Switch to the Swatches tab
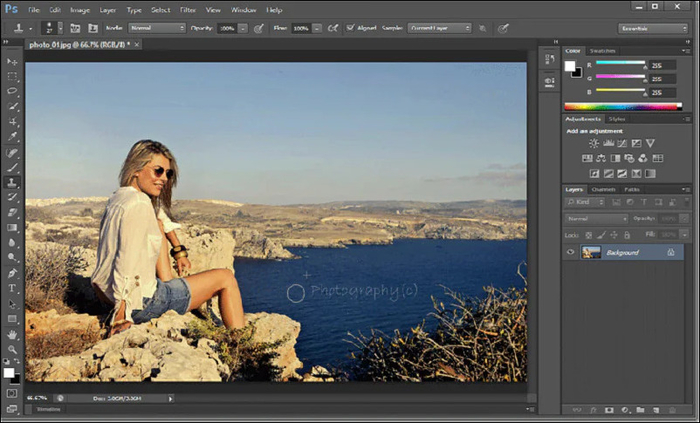 602,51
